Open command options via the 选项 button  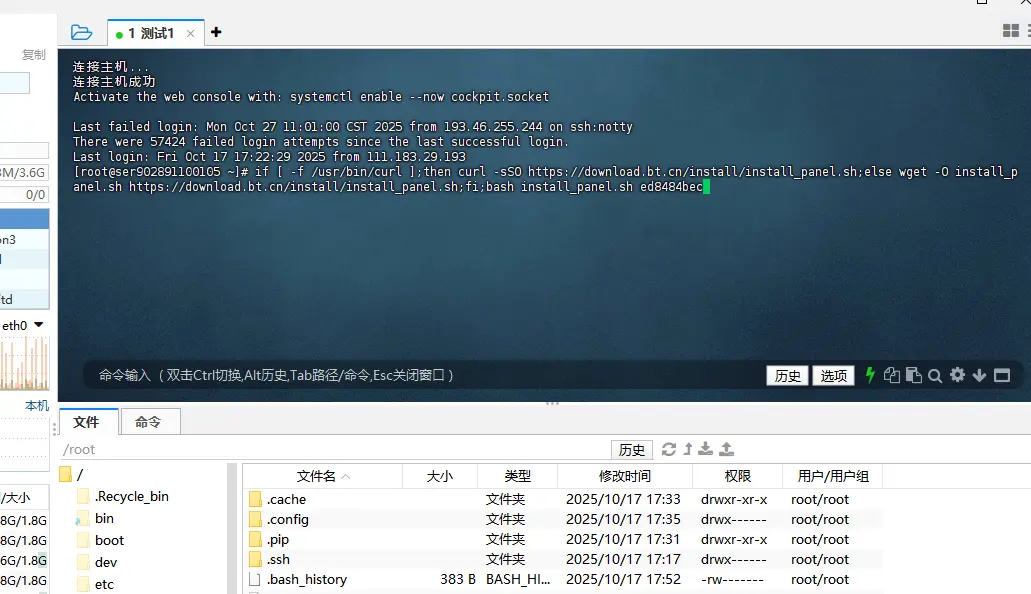click(833, 375)
